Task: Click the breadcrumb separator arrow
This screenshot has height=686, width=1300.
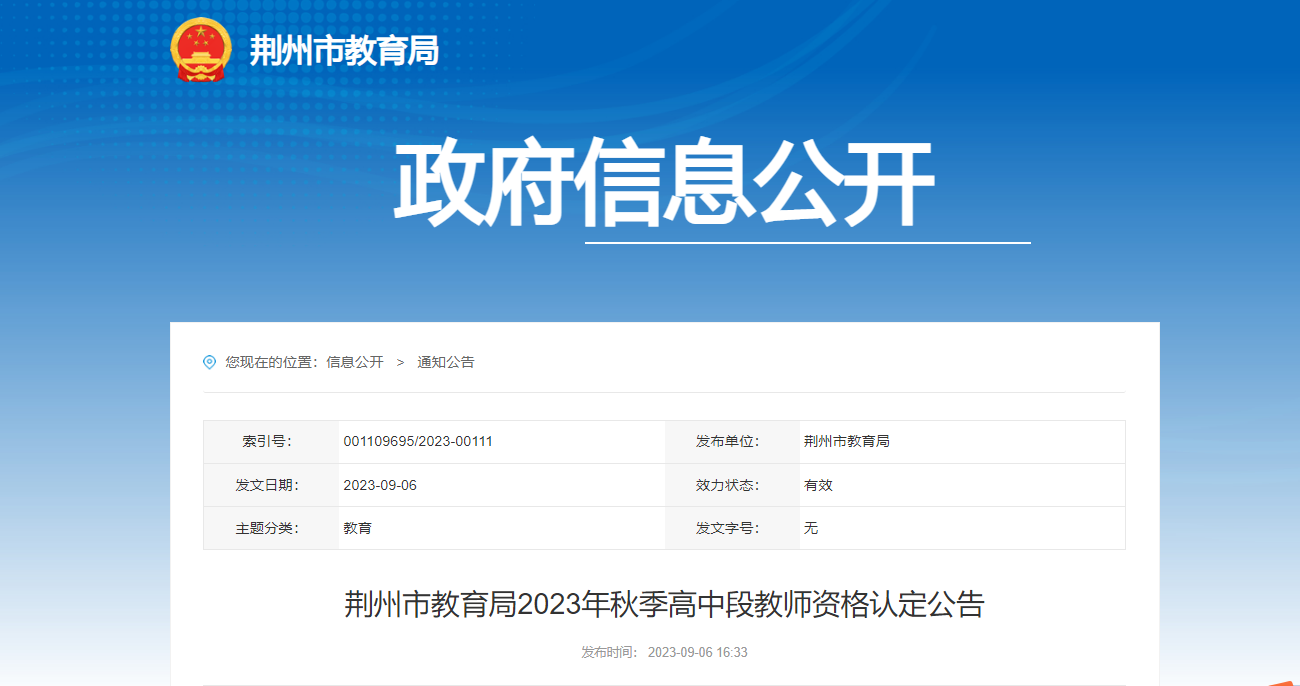Action: (400, 362)
